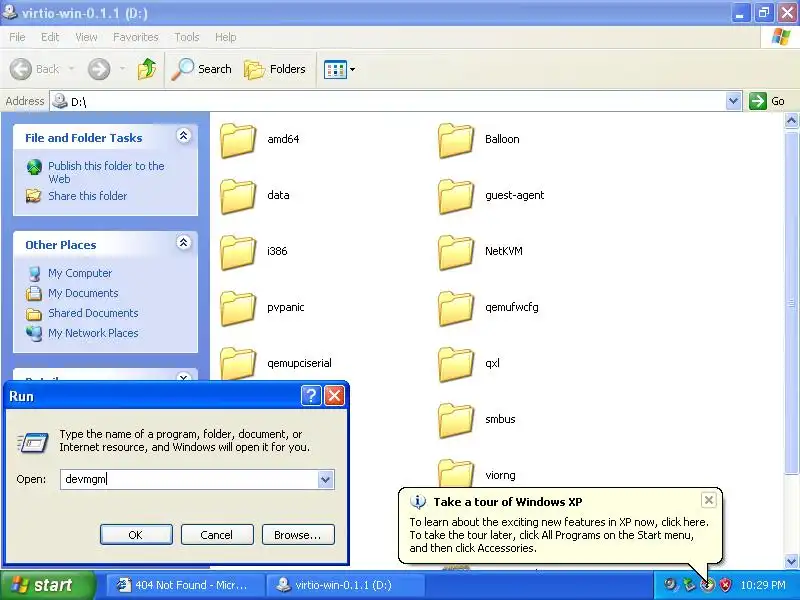Click the leftmost system tray icon

[x=670, y=585]
